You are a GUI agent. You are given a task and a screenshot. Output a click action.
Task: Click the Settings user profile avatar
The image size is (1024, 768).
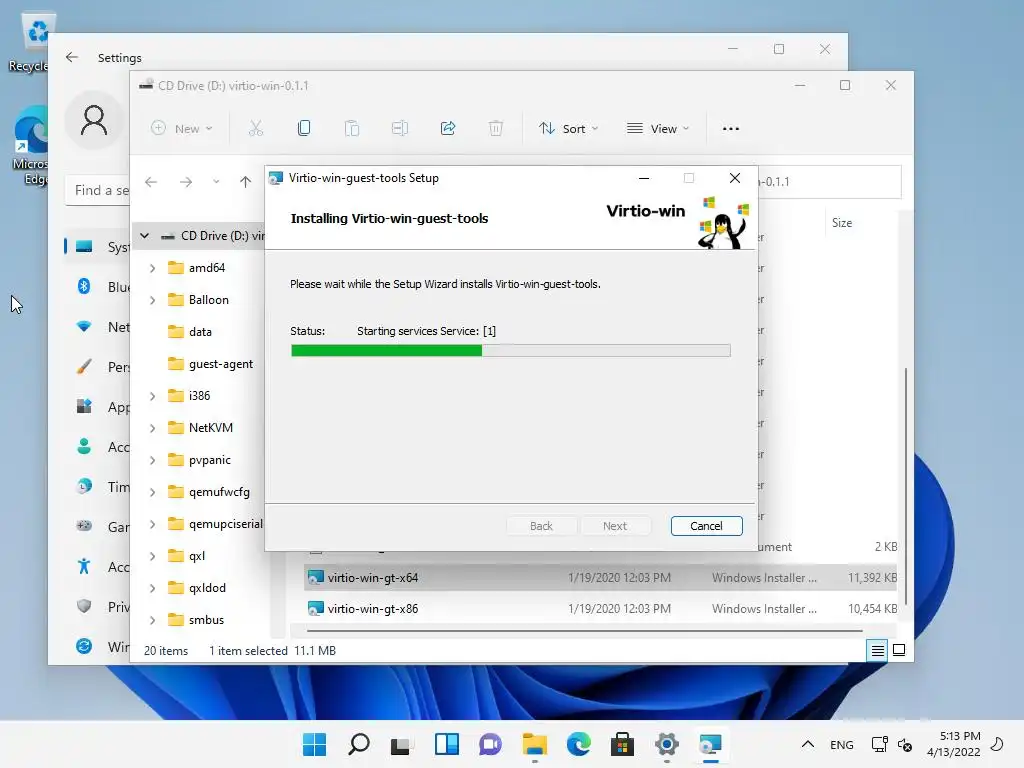pos(94,120)
